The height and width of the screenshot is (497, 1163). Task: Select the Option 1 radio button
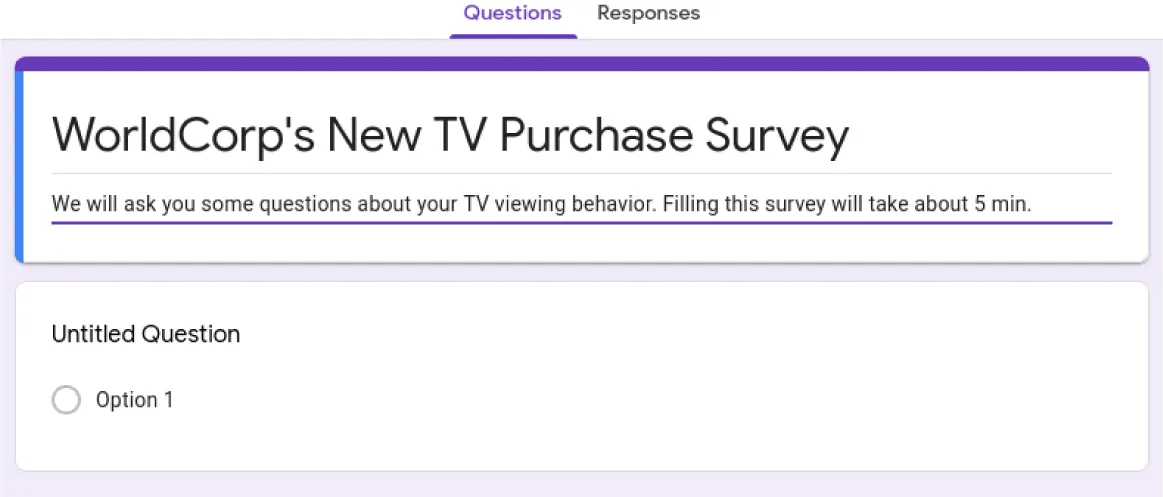pos(66,400)
